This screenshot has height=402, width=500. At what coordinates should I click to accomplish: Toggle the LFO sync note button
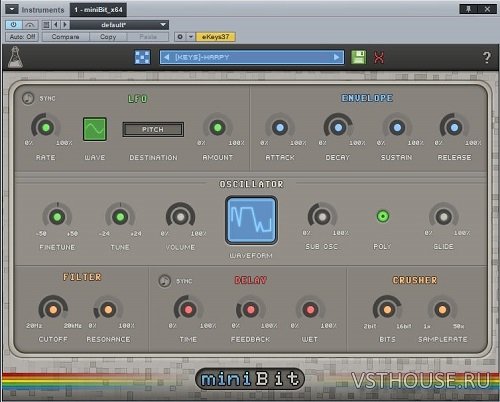click(x=28, y=98)
